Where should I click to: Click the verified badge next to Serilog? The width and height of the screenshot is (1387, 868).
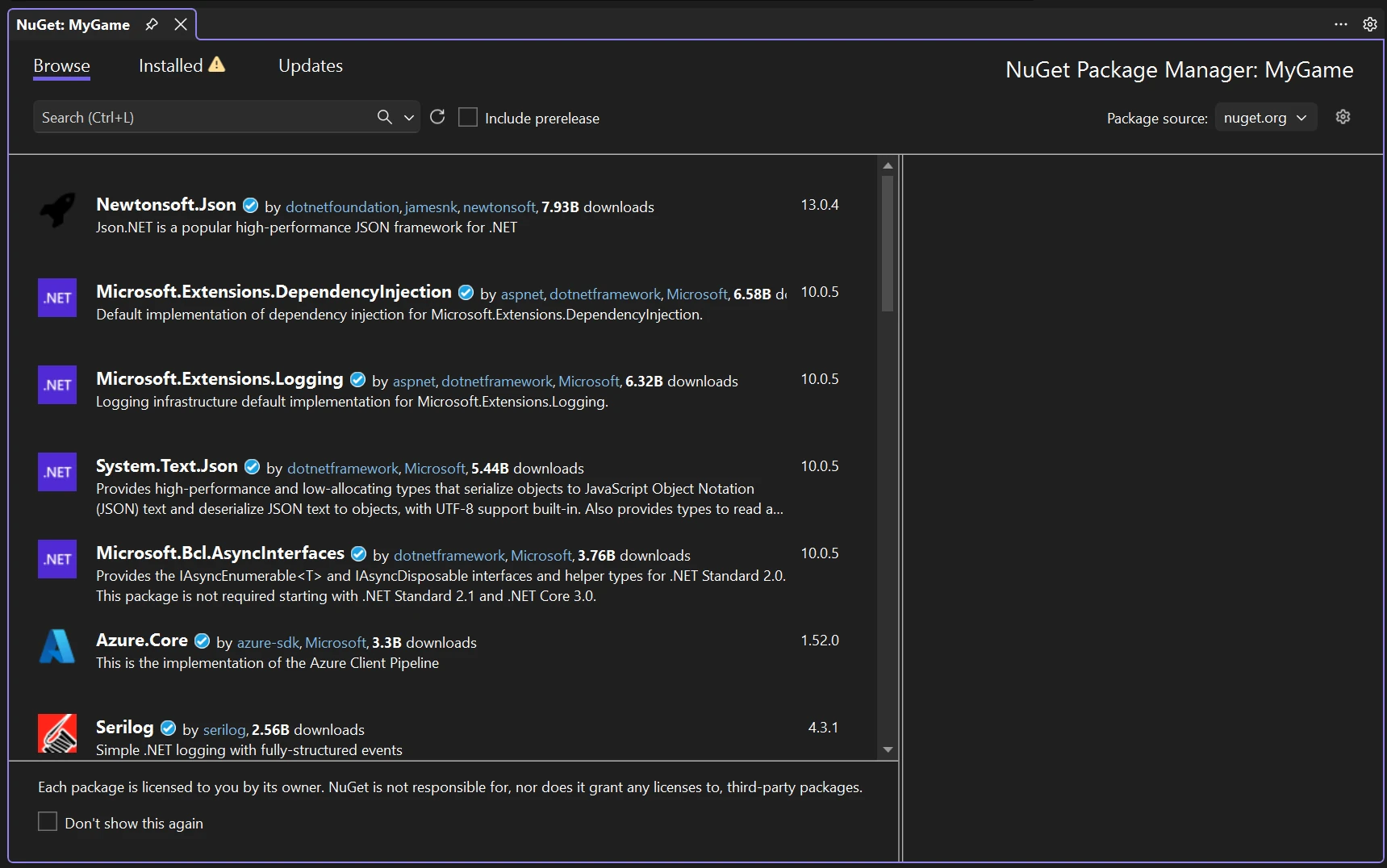[168, 728]
